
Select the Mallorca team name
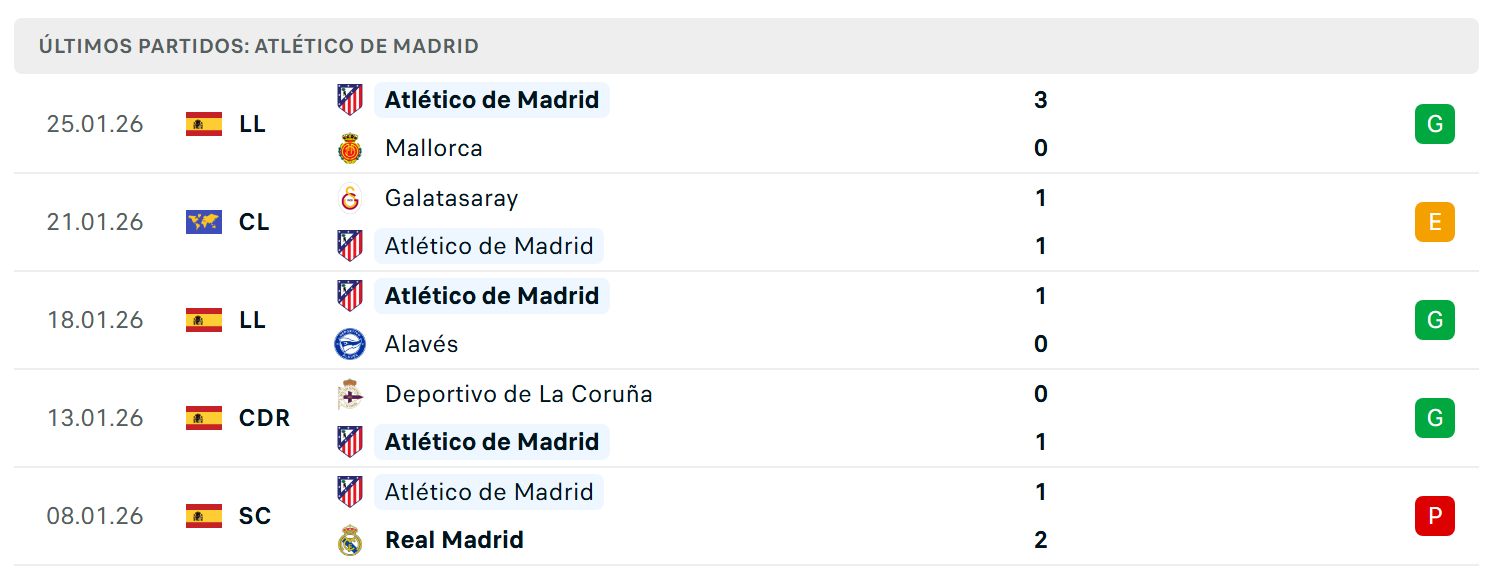[x=433, y=148]
